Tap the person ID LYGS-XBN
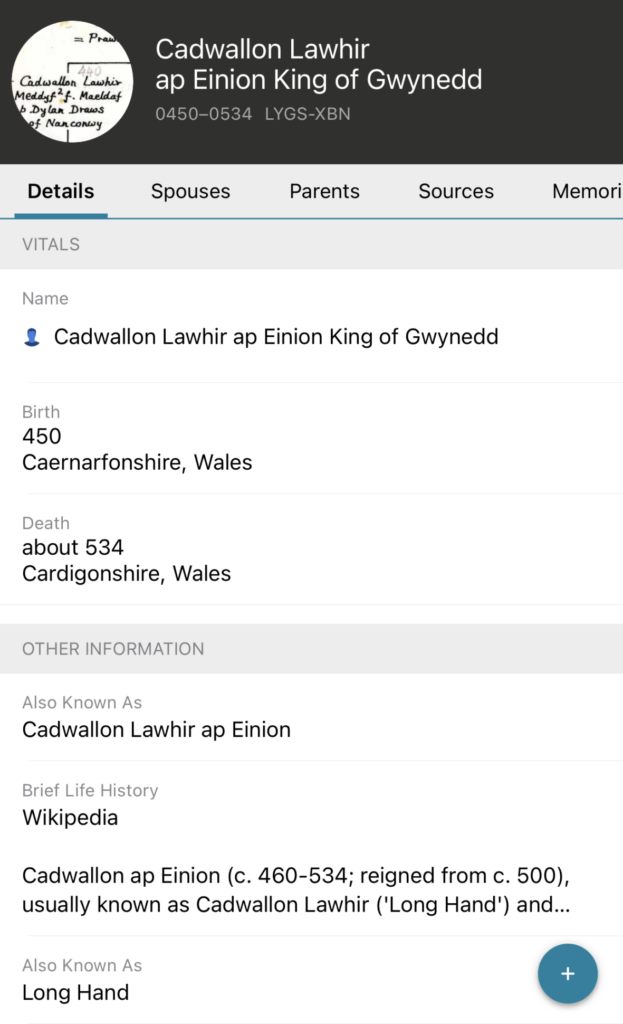This screenshot has width=623, height=1024. coord(308,114)
